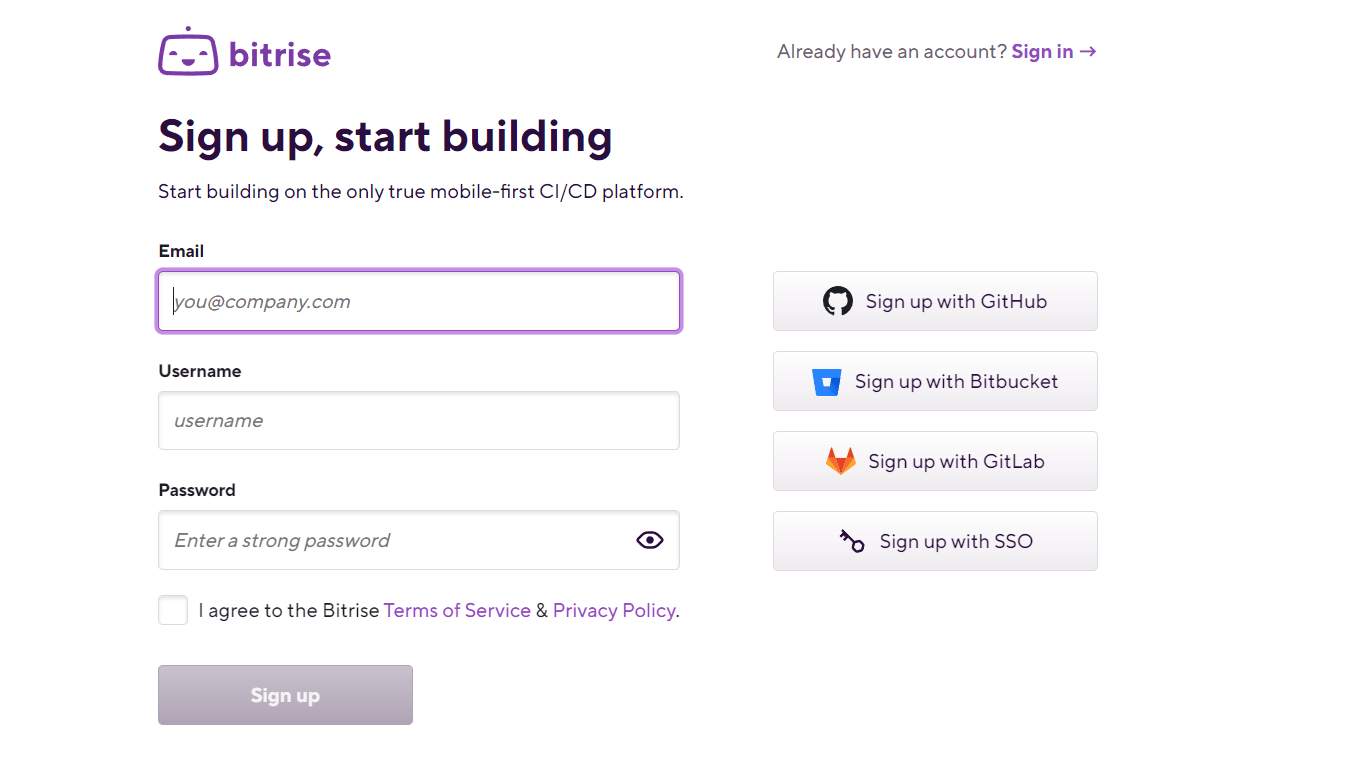Toggle password visibility with the eye icon
This screenshot has width=1351, height=758.
[650, 540]
